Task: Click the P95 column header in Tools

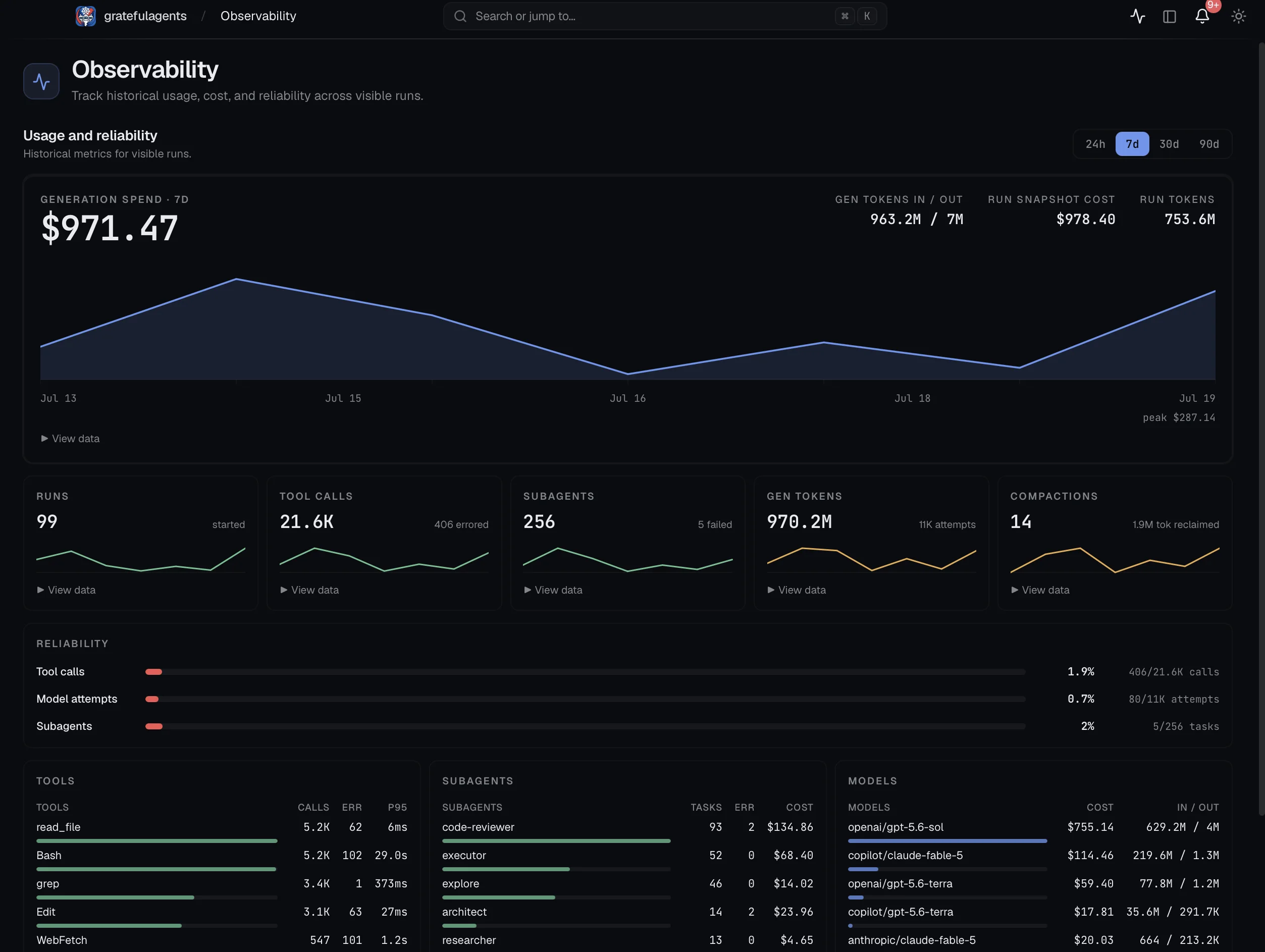Action: (397, 807)
